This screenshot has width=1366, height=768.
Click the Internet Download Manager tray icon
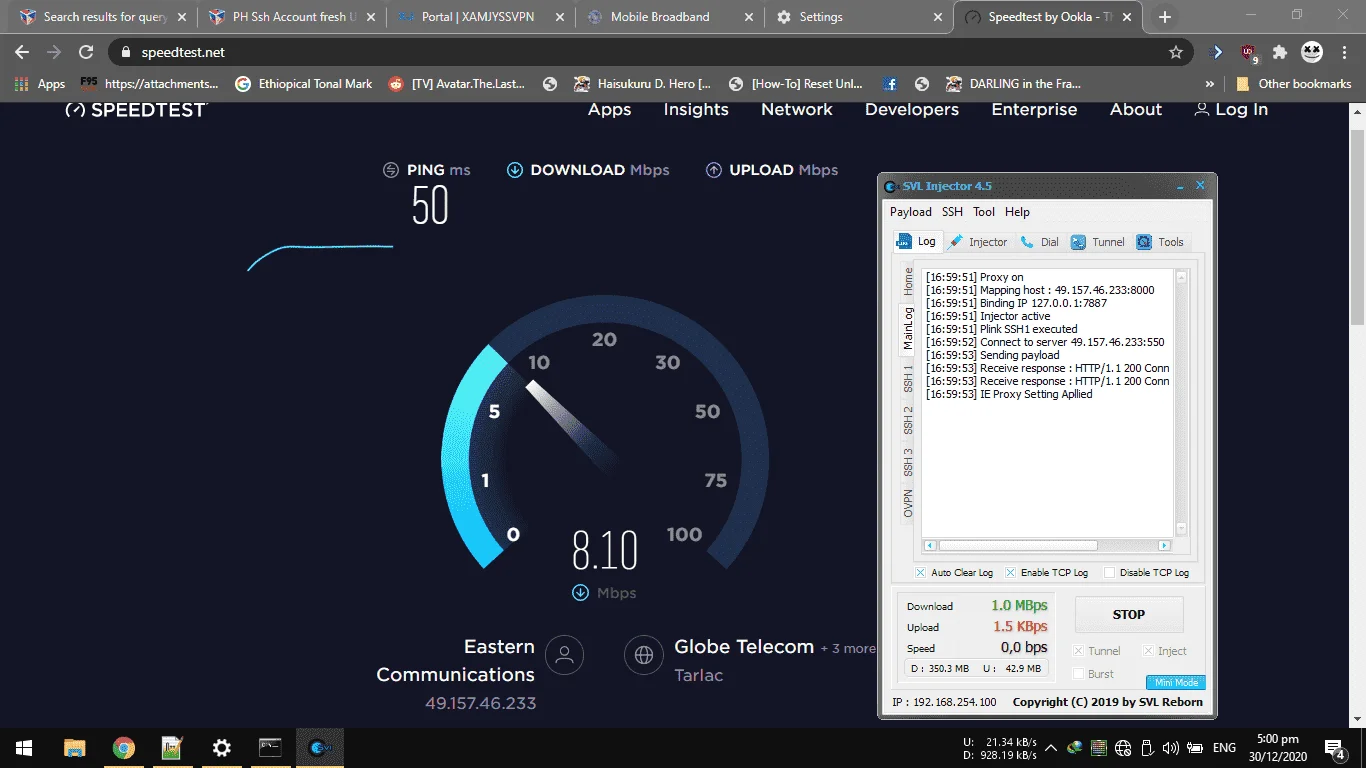point(1075,747)
